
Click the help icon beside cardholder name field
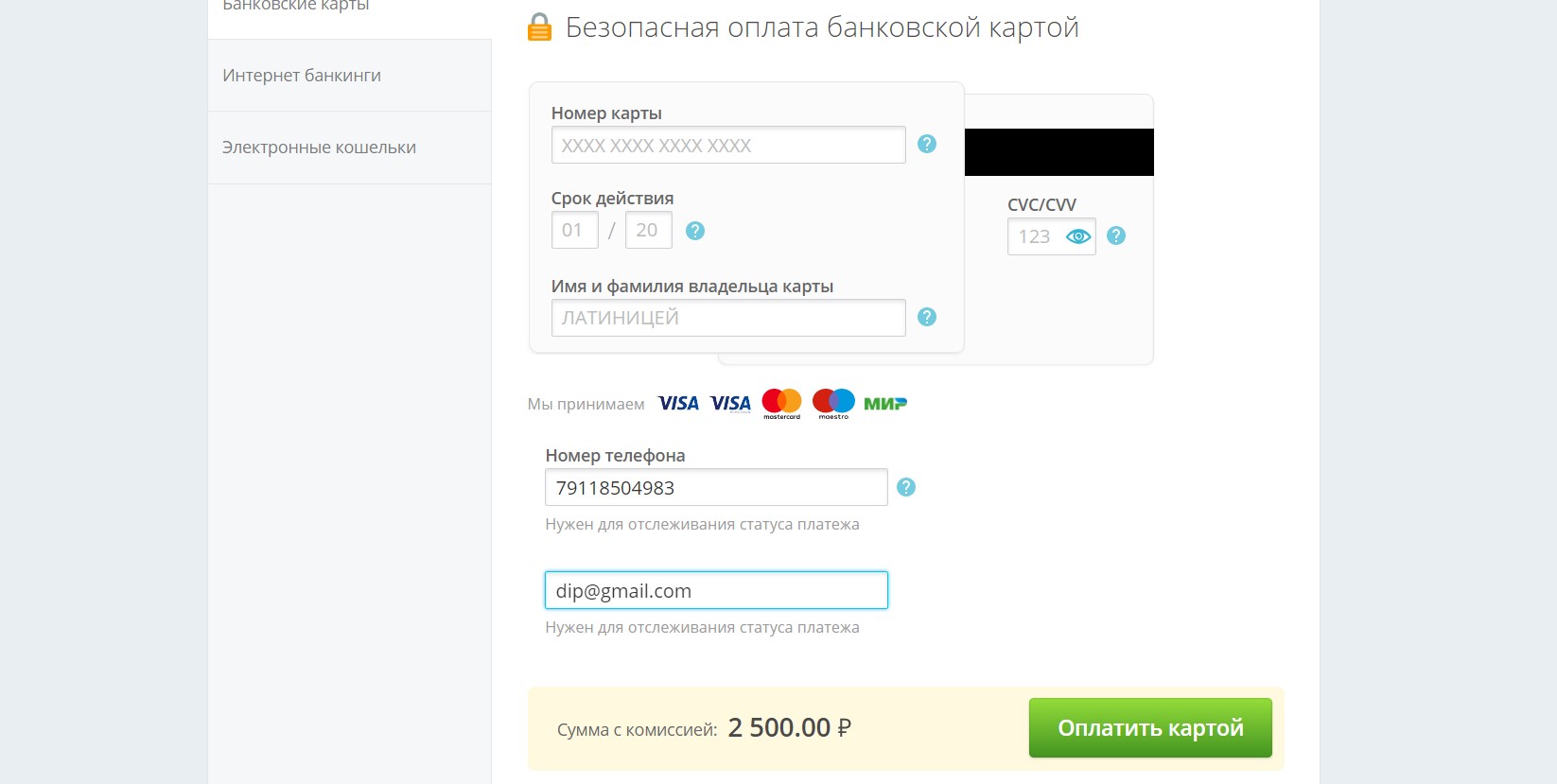pos(927,317)
